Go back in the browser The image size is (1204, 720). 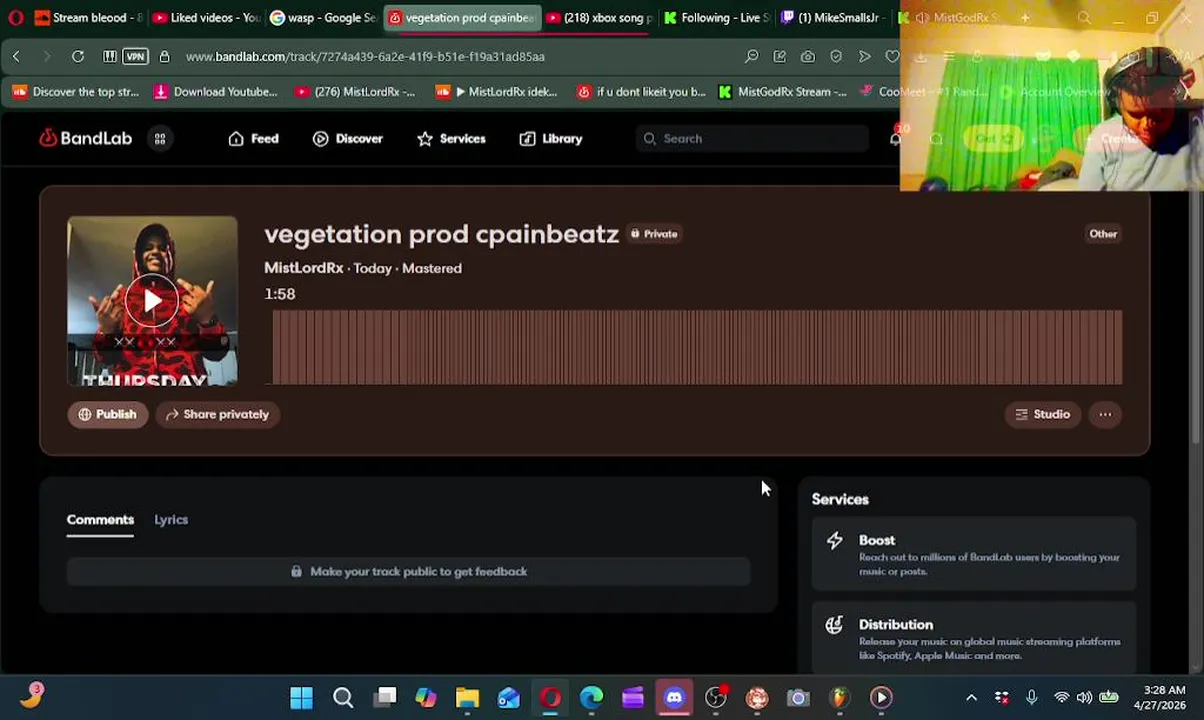pos(16,57)
